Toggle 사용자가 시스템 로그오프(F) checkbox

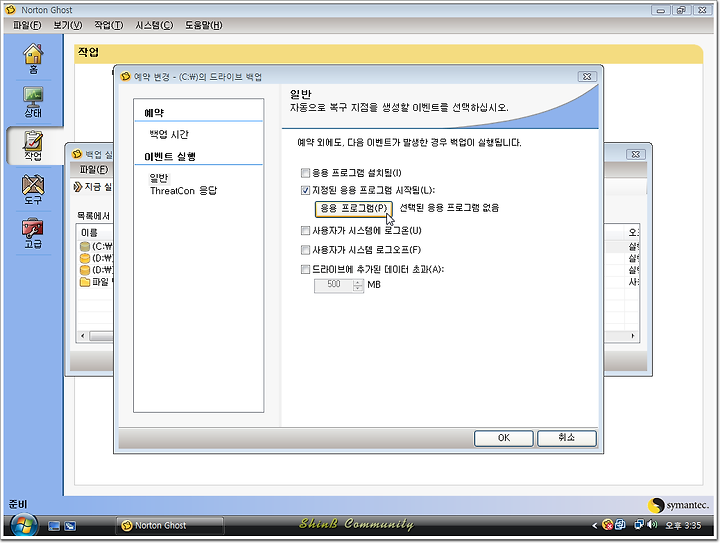click(x=305, y=250)
